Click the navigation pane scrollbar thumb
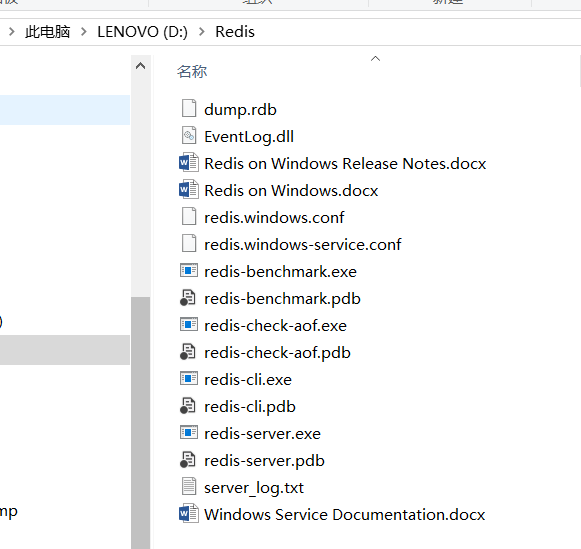581x549 pixels. [140, 422]
